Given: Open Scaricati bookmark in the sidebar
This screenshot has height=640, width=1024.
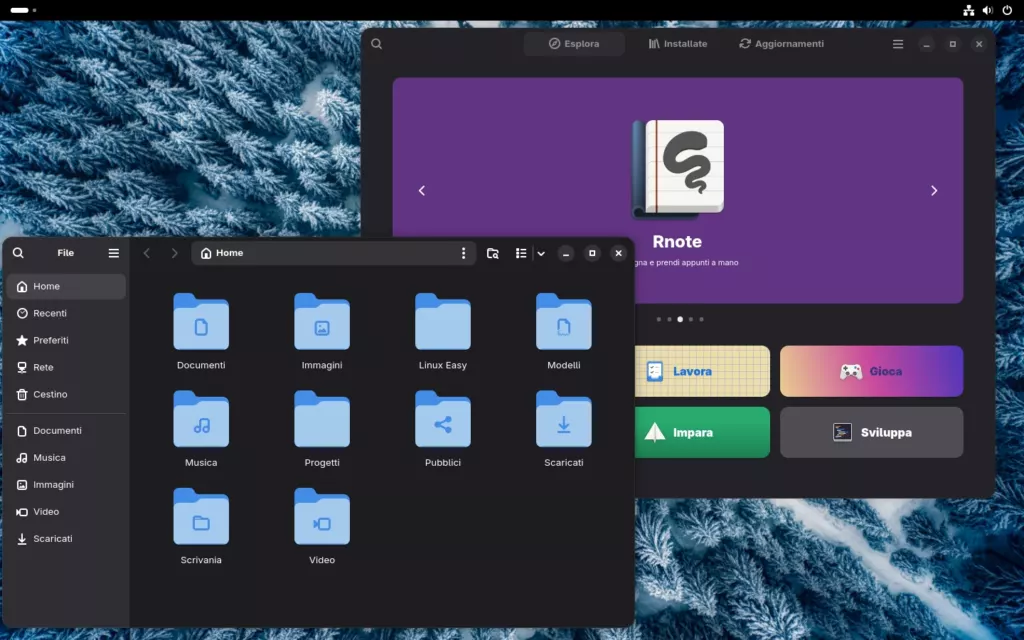Looking at the screenshot, I should (67, 539).
